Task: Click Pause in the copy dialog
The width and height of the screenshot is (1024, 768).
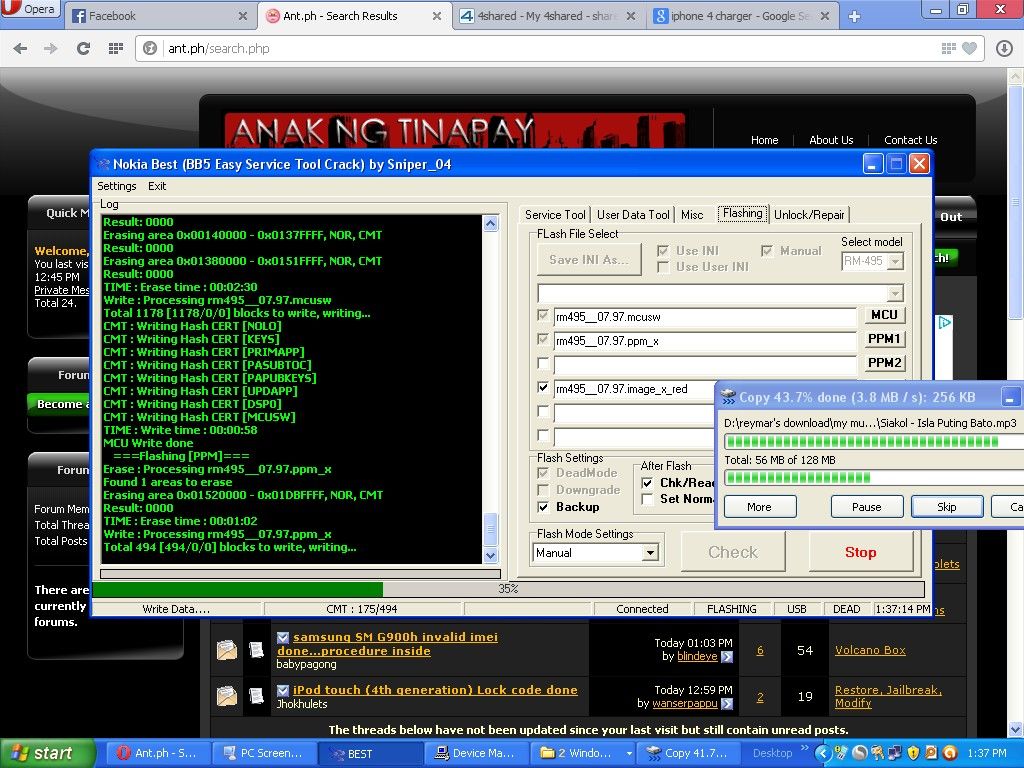Action: click(x=866, y=507)
